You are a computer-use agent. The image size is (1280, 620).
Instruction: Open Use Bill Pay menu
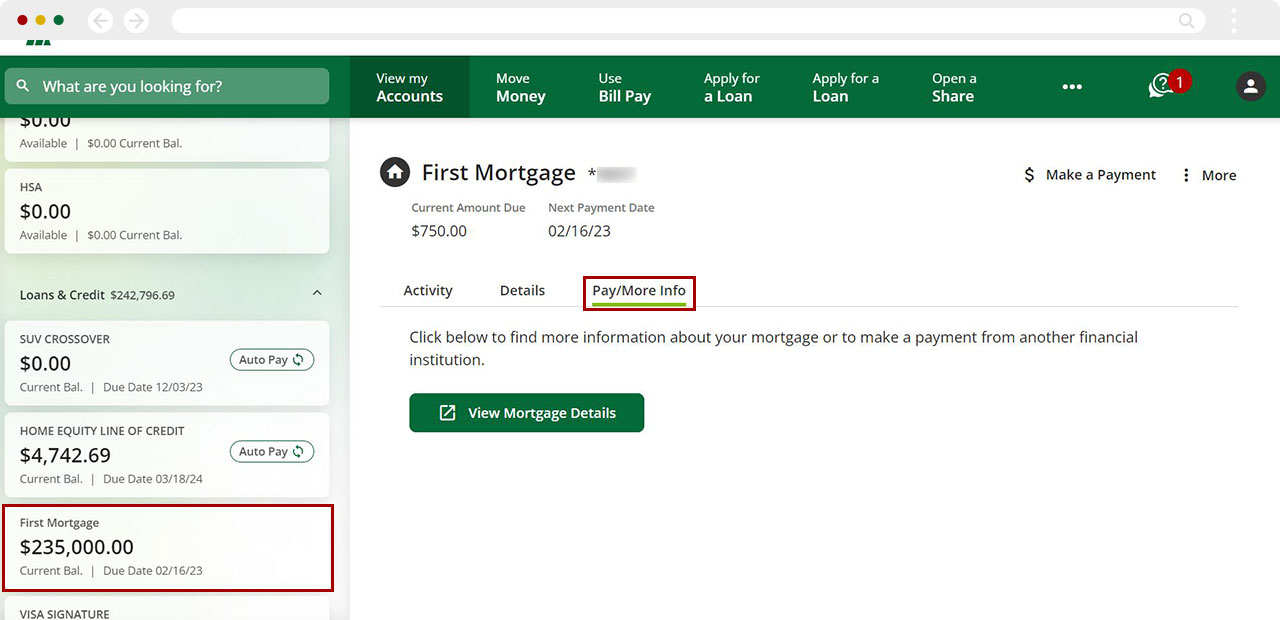tap(624, 87)
